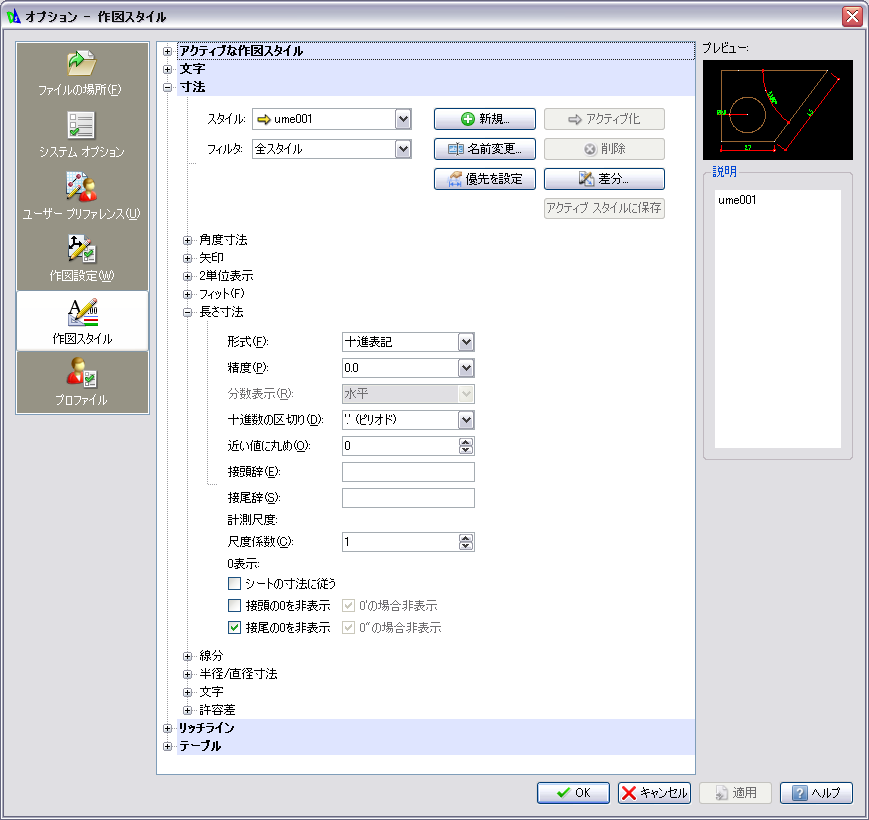This screenshot has width=869, height=820.
Task: Open ユーザー プリファレンス sidebar icon
Action: 81,197
